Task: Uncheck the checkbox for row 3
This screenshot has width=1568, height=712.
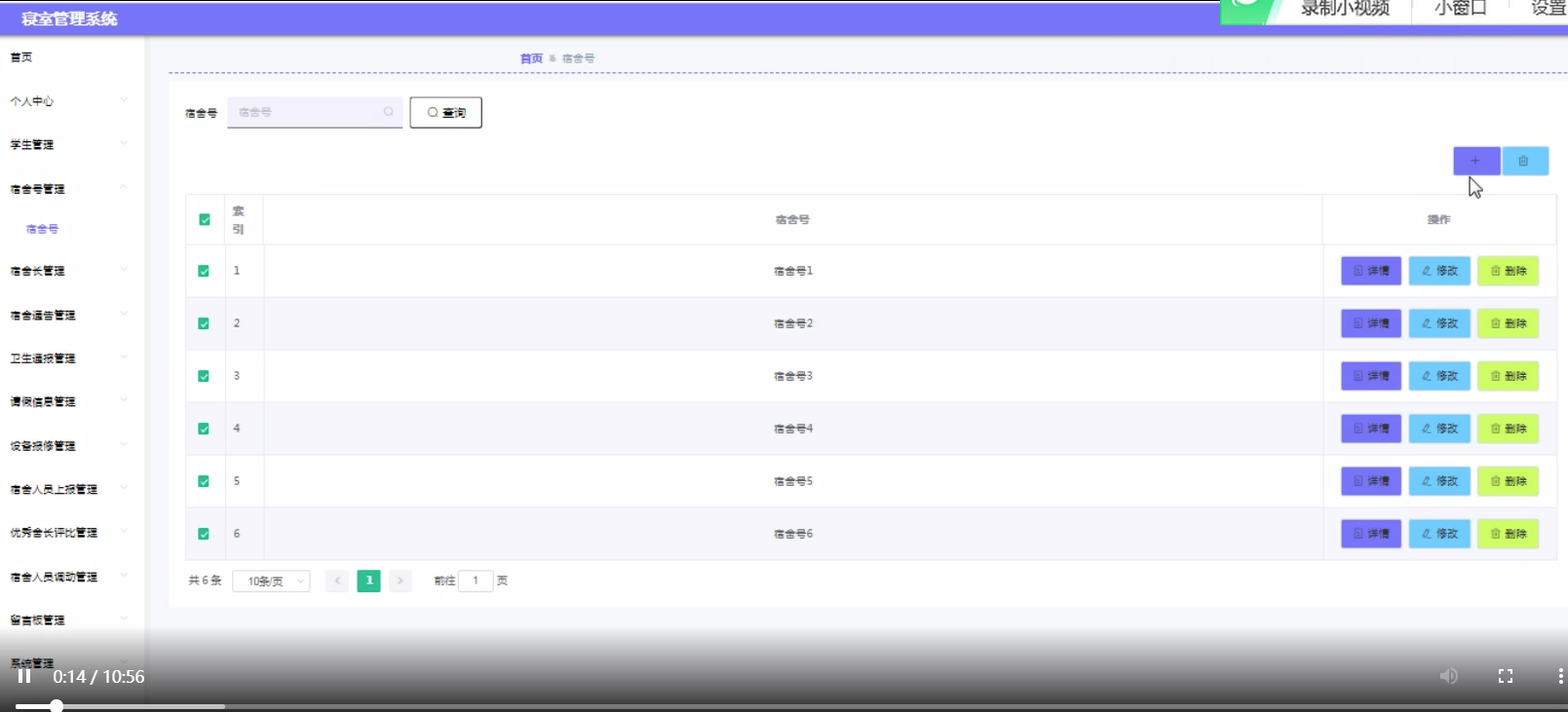Action: point(204,376)
